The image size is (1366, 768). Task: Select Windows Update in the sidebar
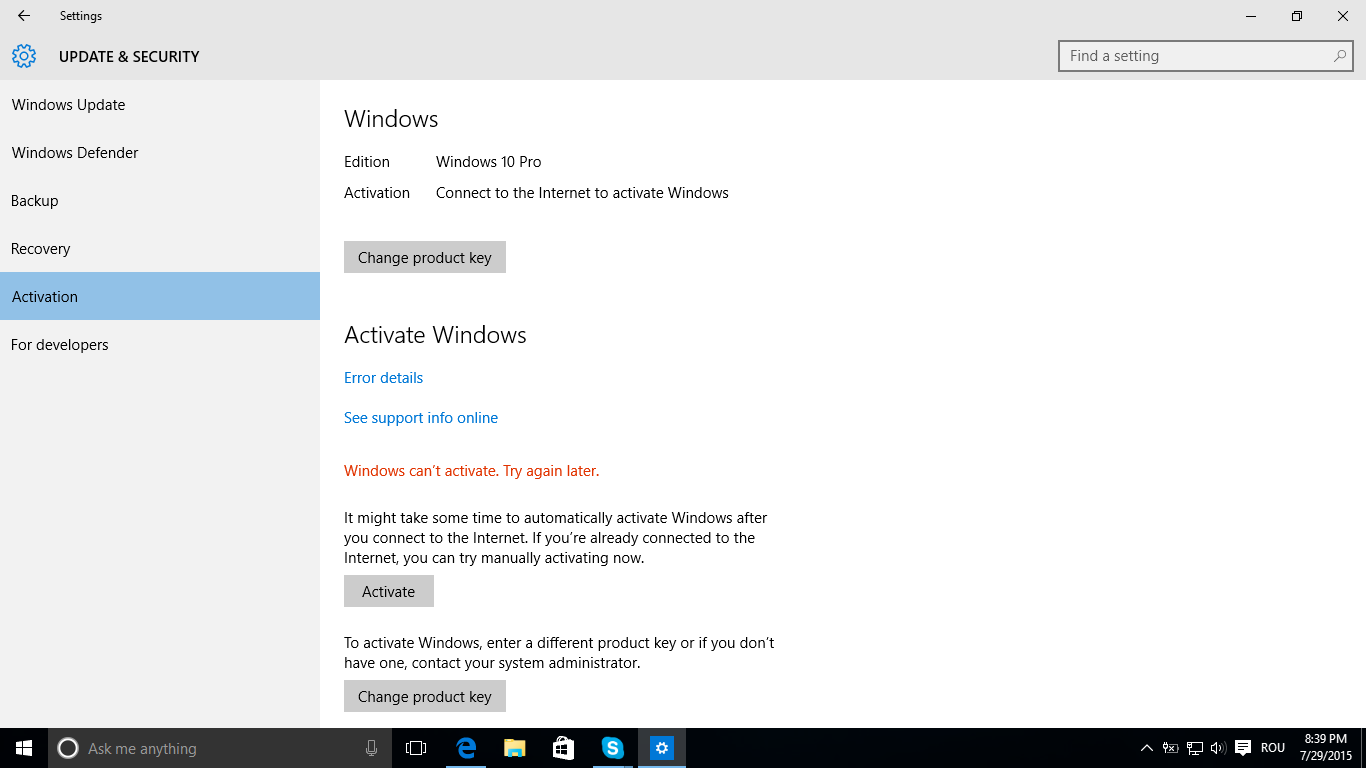(160, 105)
